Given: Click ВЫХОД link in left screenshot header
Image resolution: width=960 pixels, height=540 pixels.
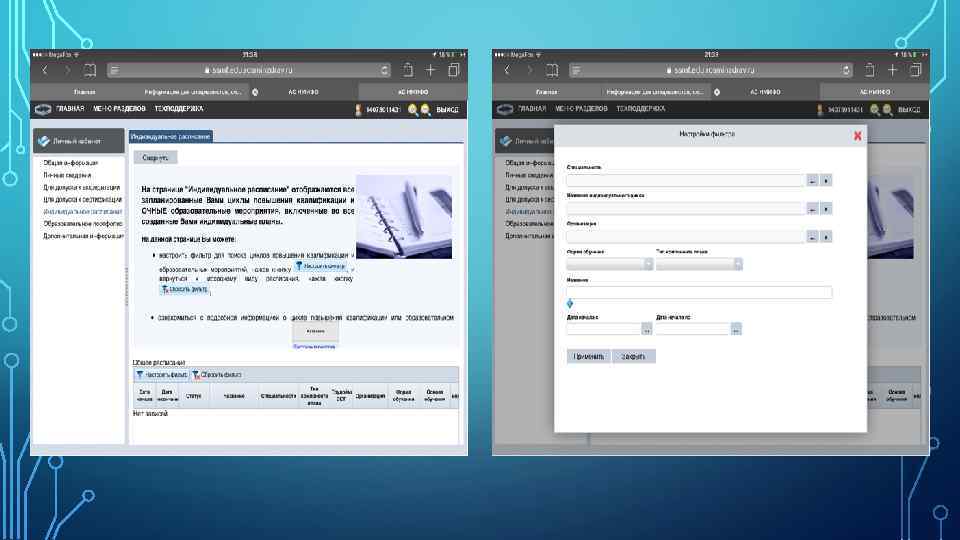Looking at the screenshot, I should point(448,110).
